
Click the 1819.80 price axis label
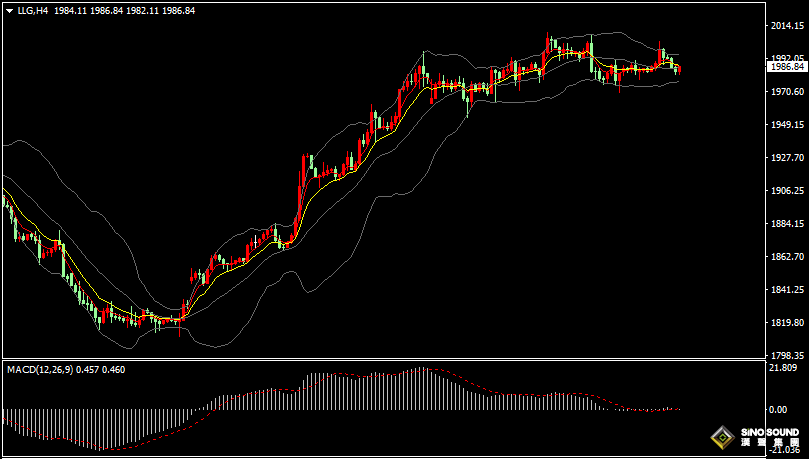[786, 323]
